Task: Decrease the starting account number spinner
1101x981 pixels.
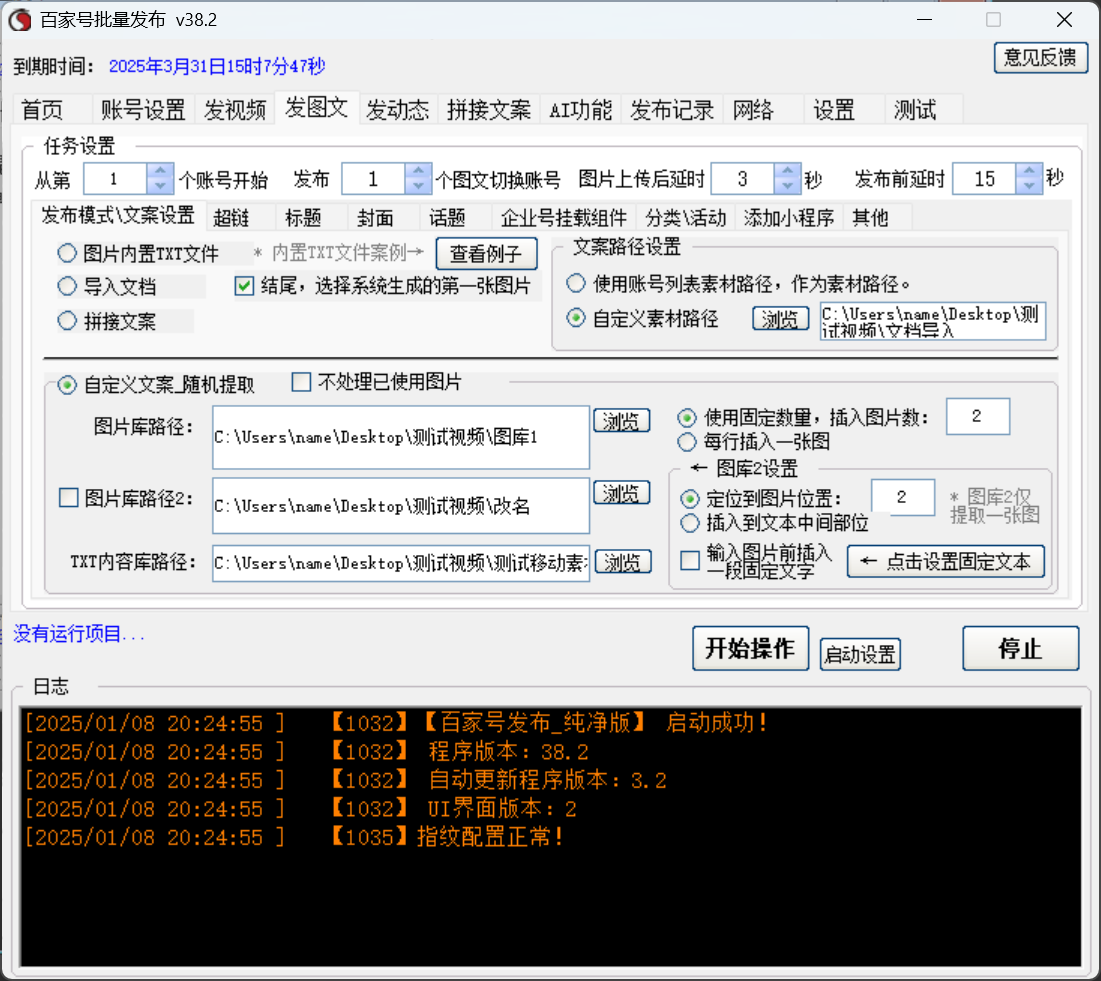Action: [159, 187]
